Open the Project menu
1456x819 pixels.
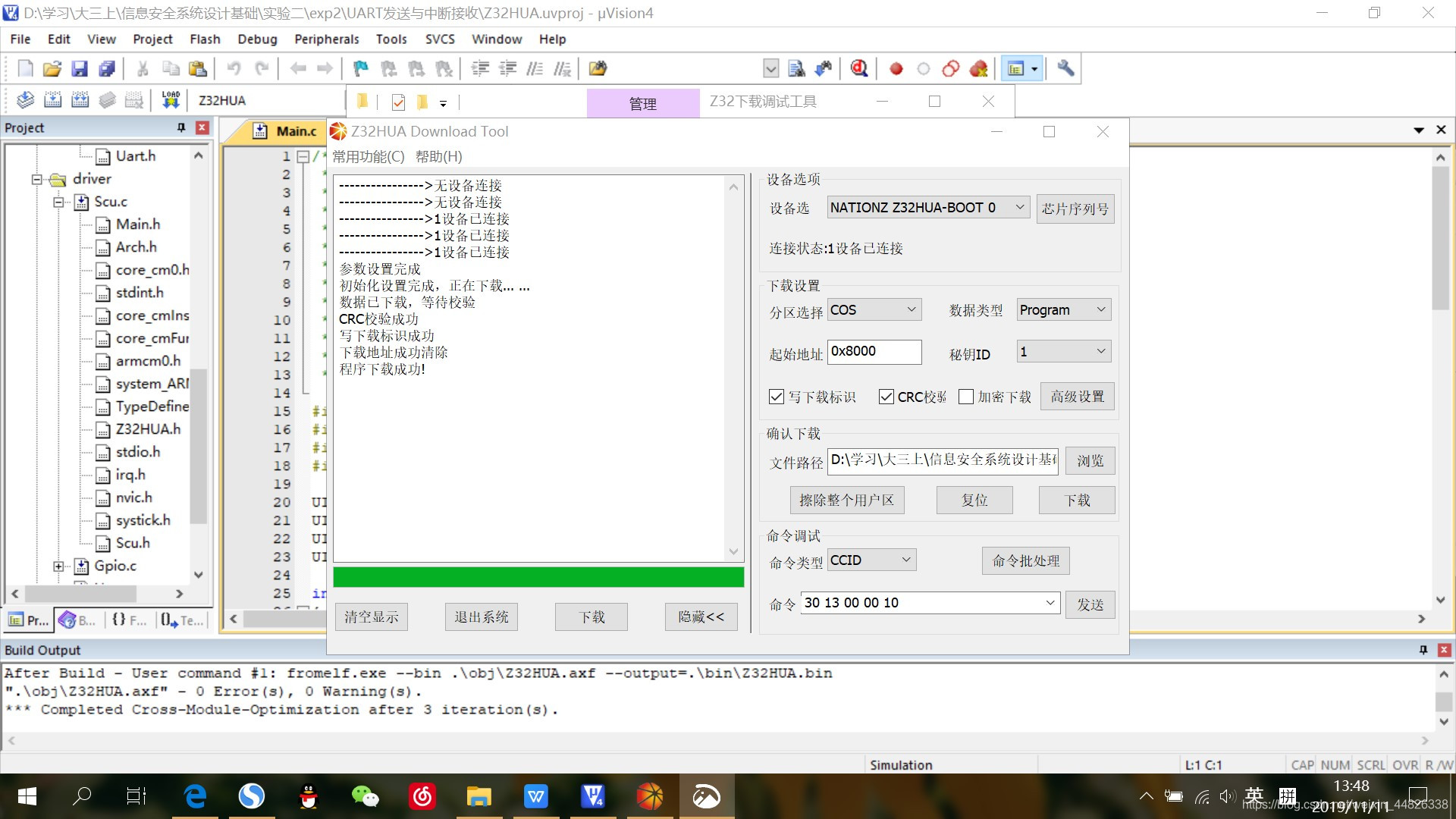(152, 39)
